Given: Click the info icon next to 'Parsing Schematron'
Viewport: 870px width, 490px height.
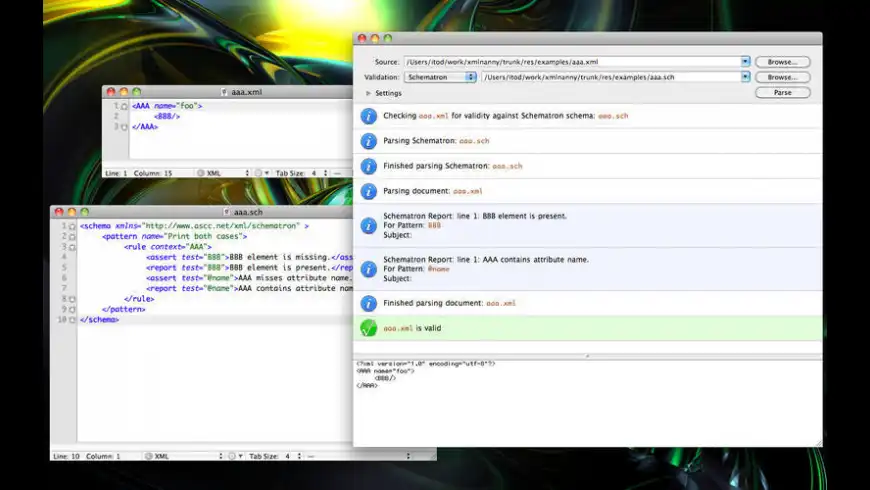Looking at the screenshot, I should click(x=368, y=141).
